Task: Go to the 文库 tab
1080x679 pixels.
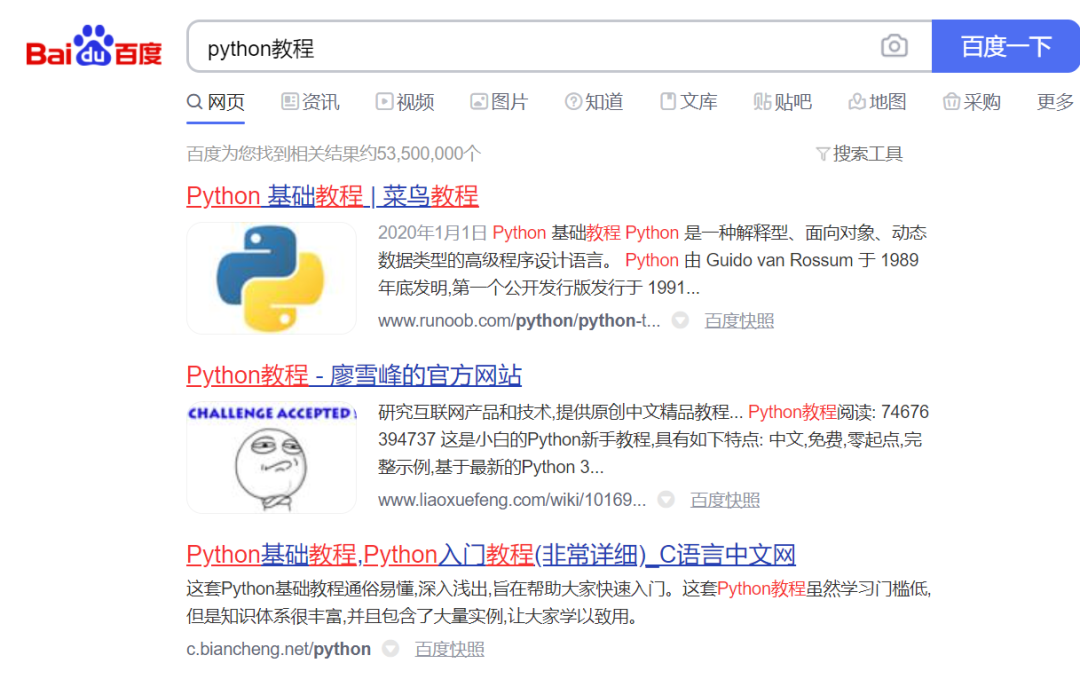Action: (689, 102)
